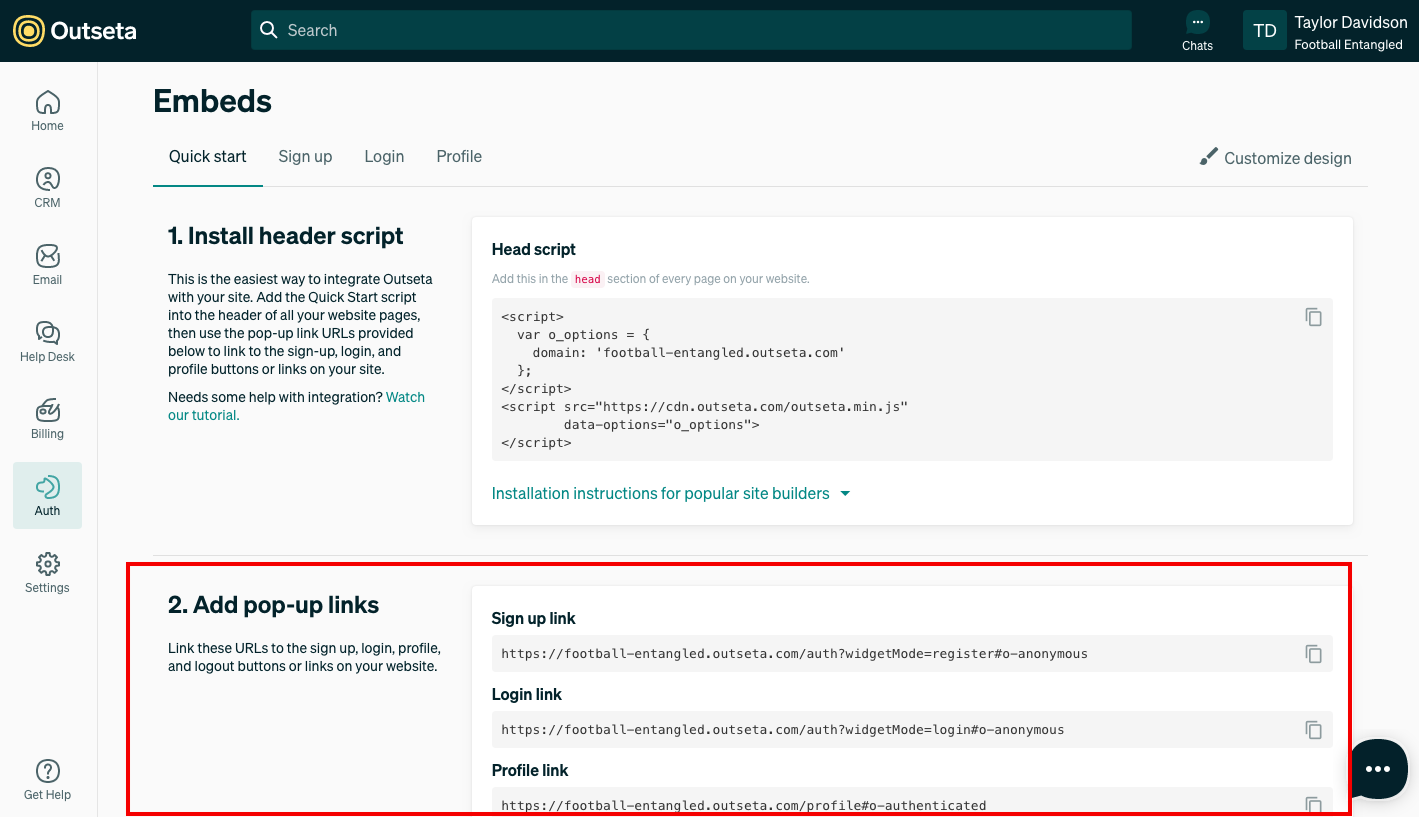
Task: Click the Login link URL text
Action: pos(782,730)
